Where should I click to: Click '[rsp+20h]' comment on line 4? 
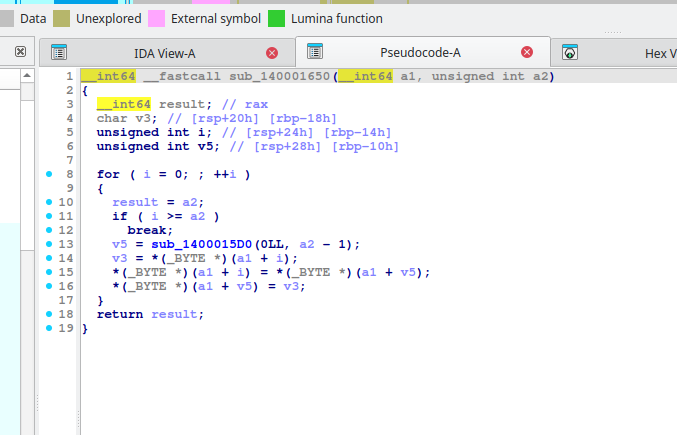click(225, 118)
